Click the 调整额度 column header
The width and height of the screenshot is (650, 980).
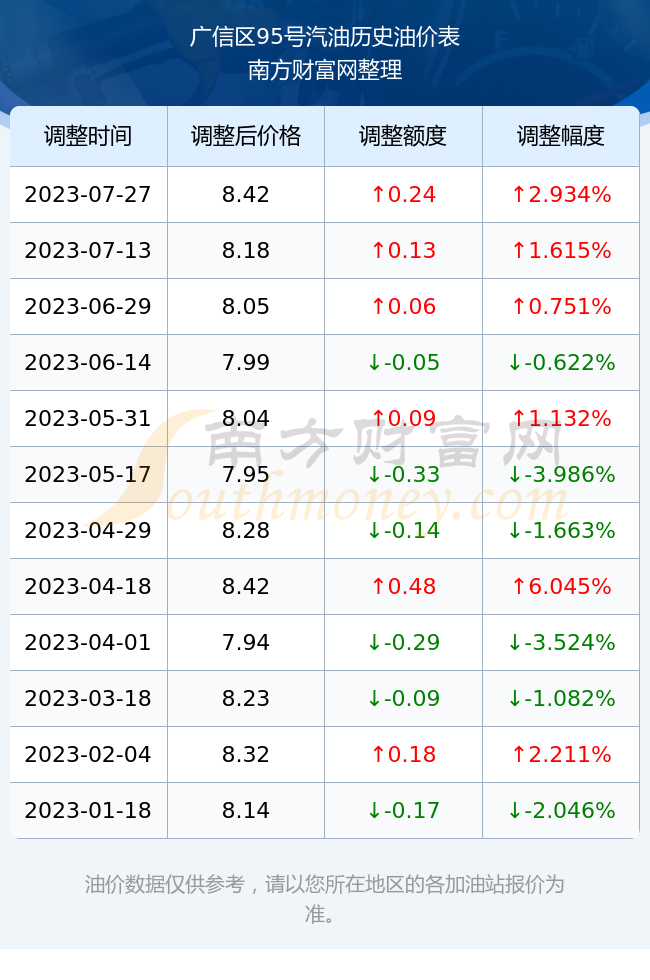coord(403,136)
